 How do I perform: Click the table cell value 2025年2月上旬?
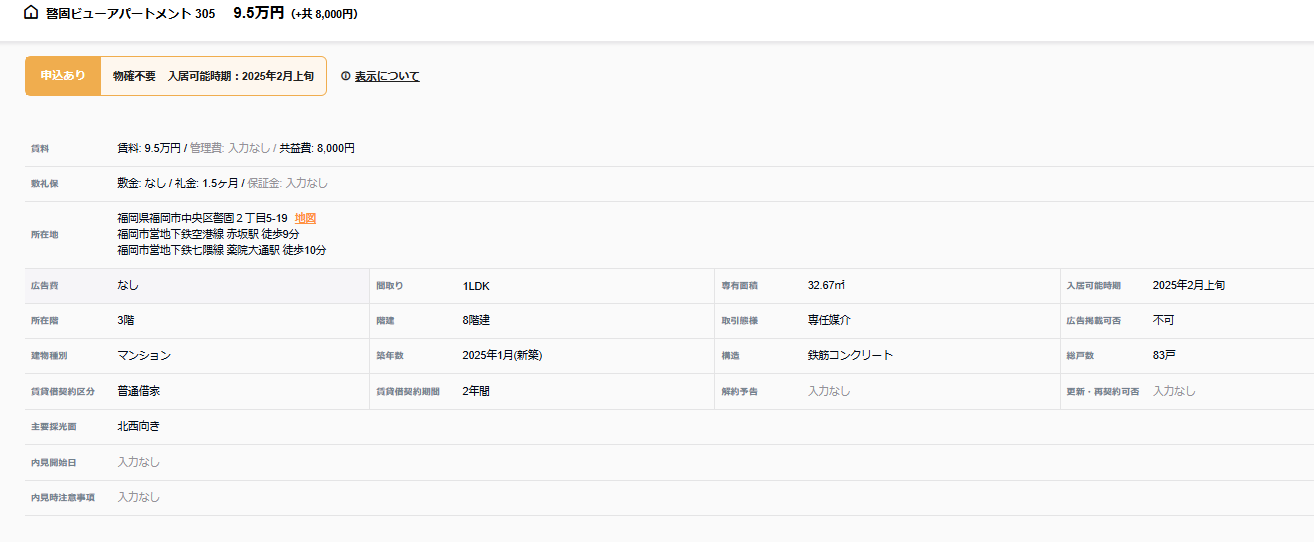1189,285
